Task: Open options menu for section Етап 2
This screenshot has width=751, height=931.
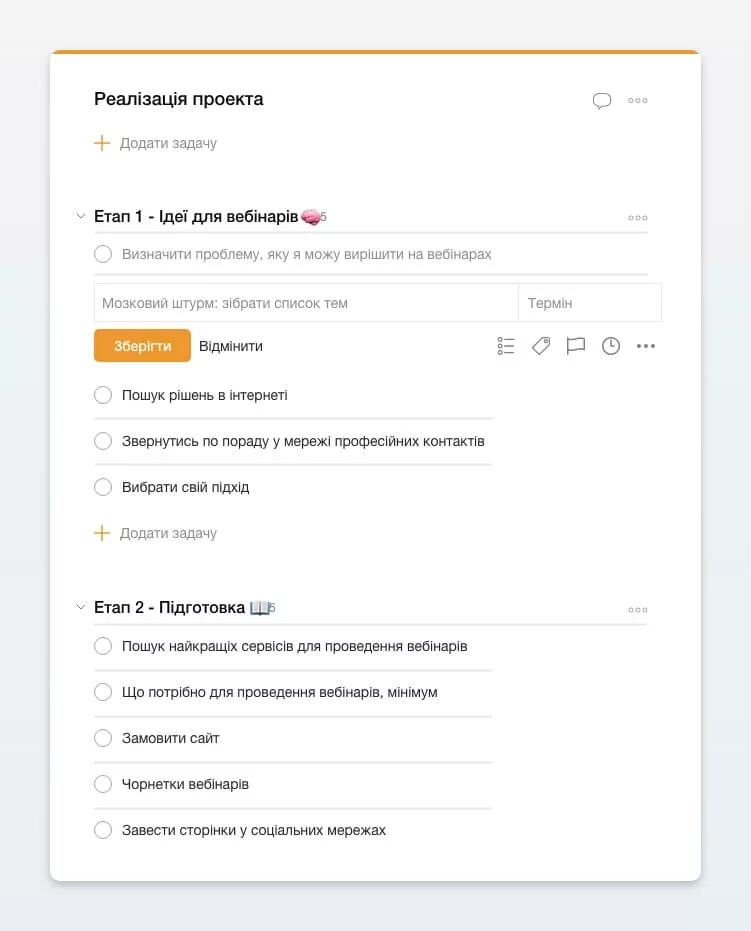Action: click(637, 609)
